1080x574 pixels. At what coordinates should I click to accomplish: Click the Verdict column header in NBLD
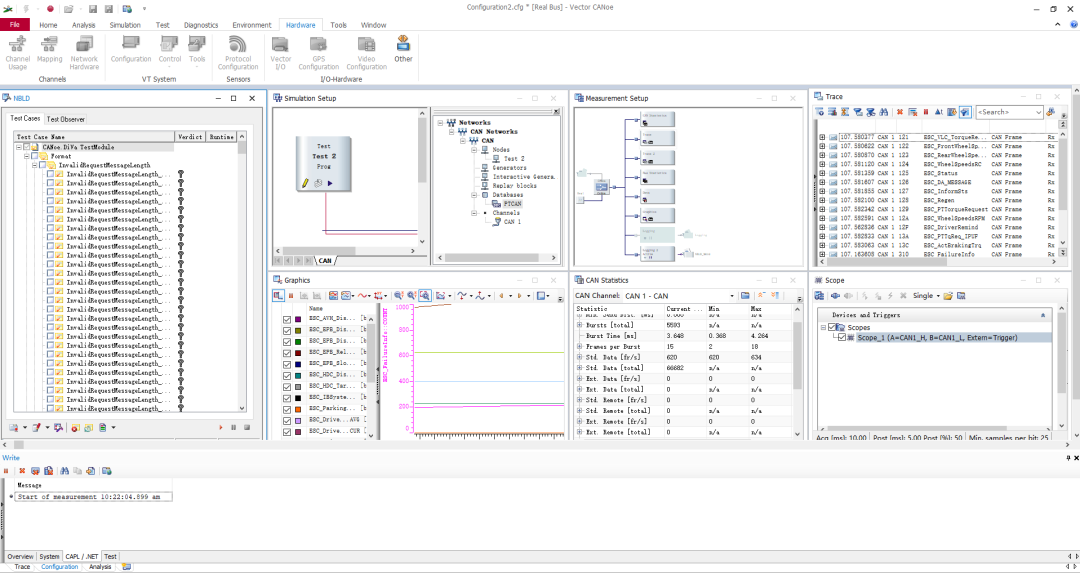[190, 137]
